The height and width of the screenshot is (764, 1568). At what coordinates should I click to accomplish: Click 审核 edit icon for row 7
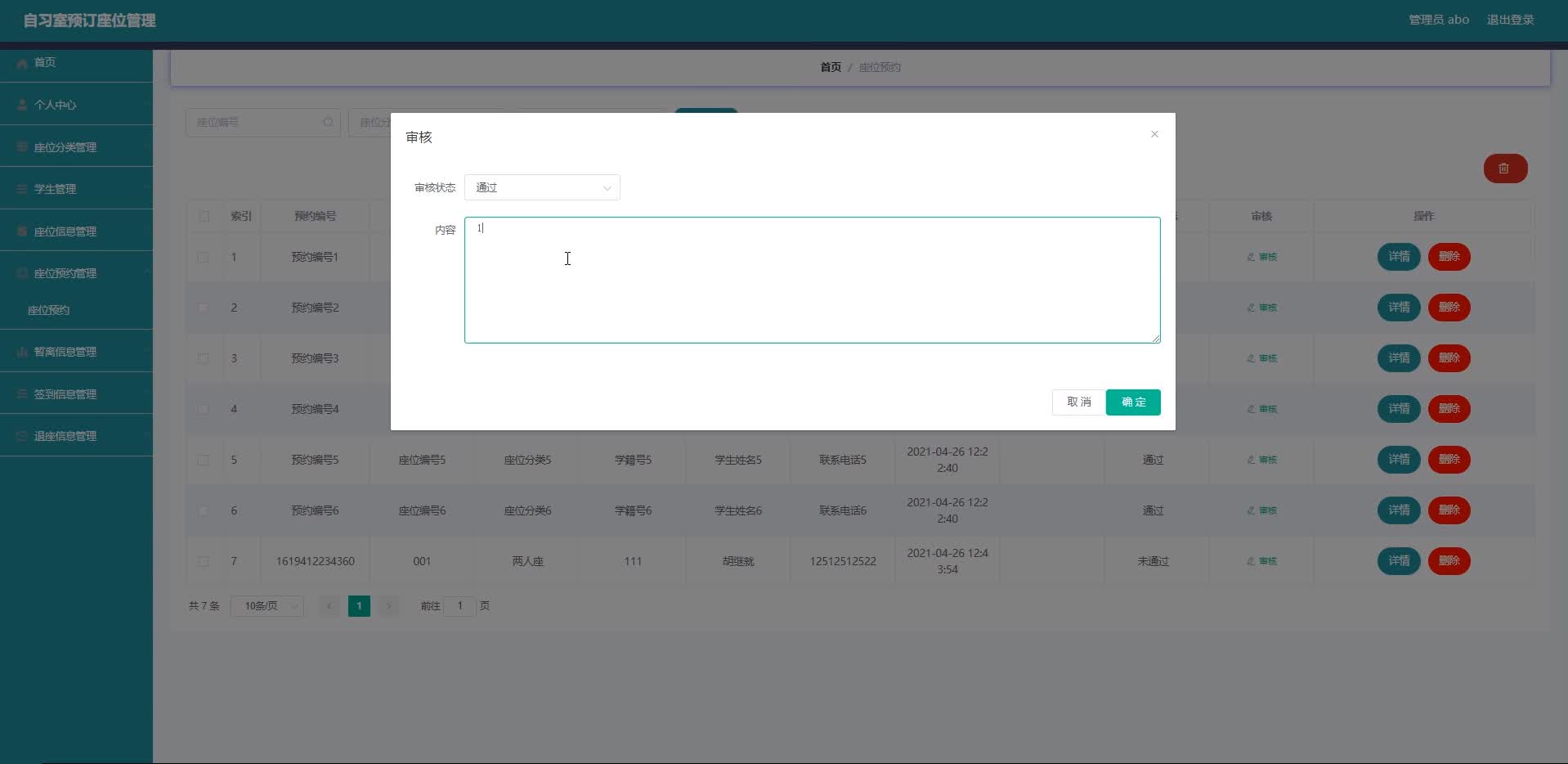tap(1261, 561)
